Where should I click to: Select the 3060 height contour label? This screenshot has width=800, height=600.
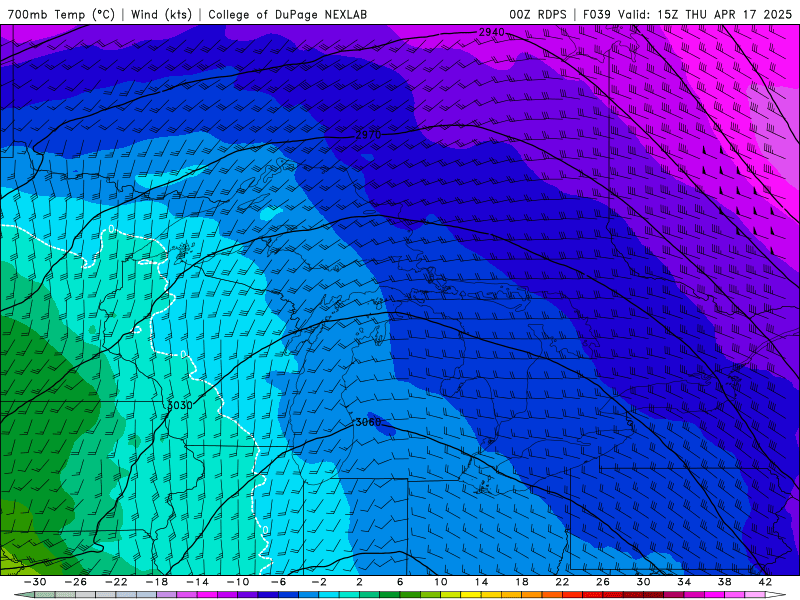point(368,422)
